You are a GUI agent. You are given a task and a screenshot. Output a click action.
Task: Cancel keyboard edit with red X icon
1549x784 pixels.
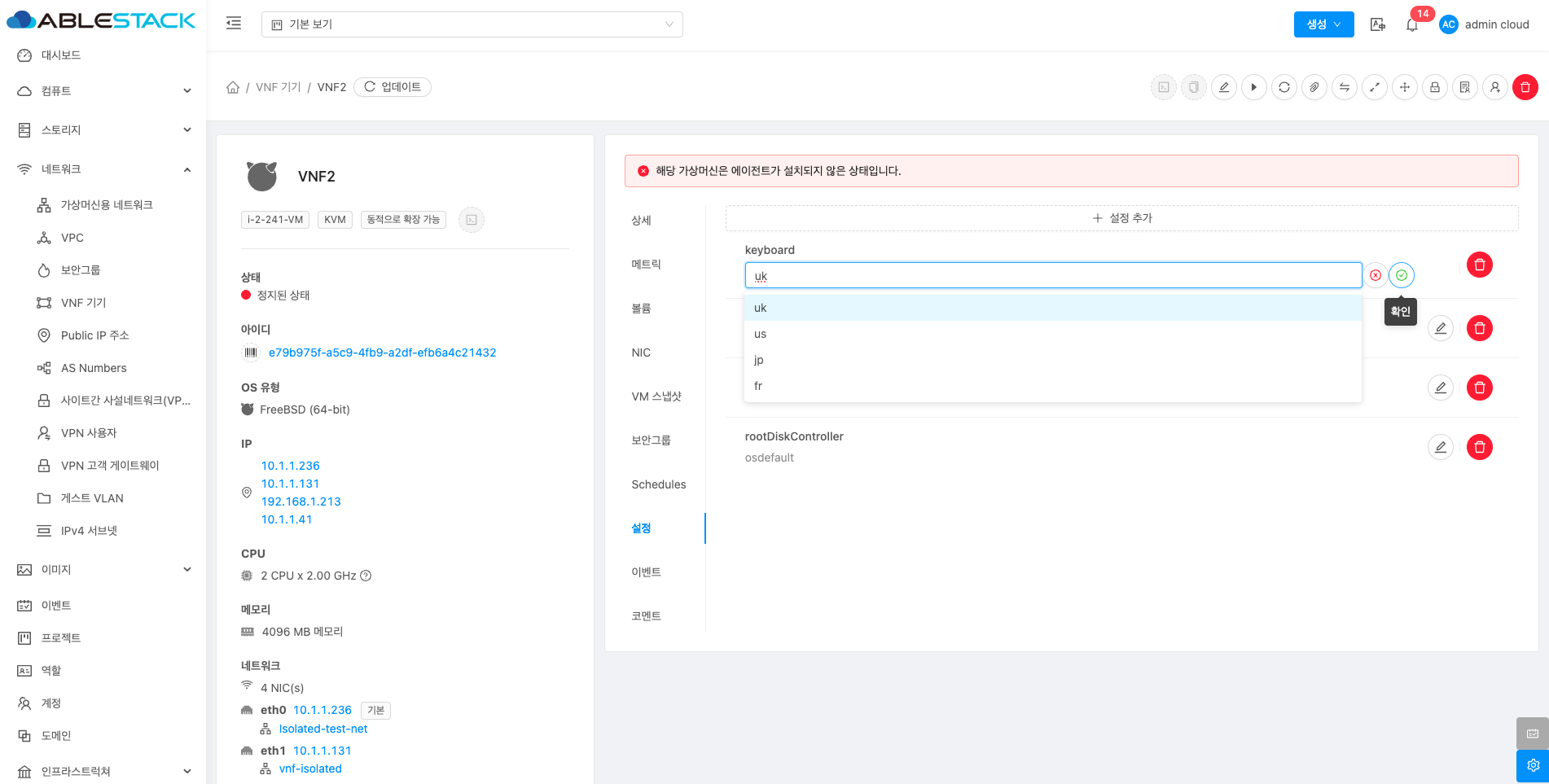[1375, 275]
